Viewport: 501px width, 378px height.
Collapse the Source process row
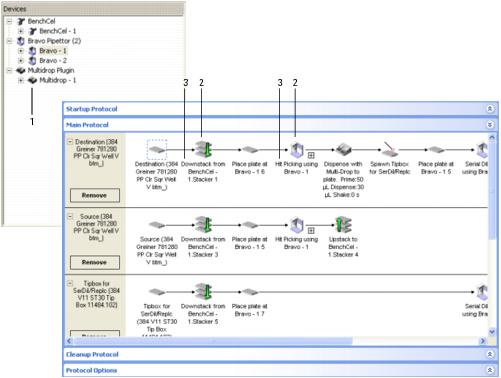(x=70, y=216)
